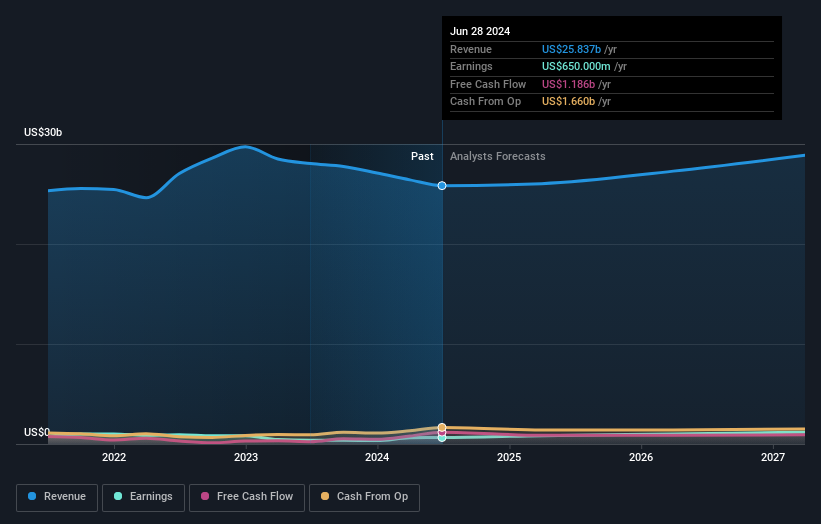Click the US$650.000m earnings value
This screenshot has width=821, height=524.
tap(576, 66)
